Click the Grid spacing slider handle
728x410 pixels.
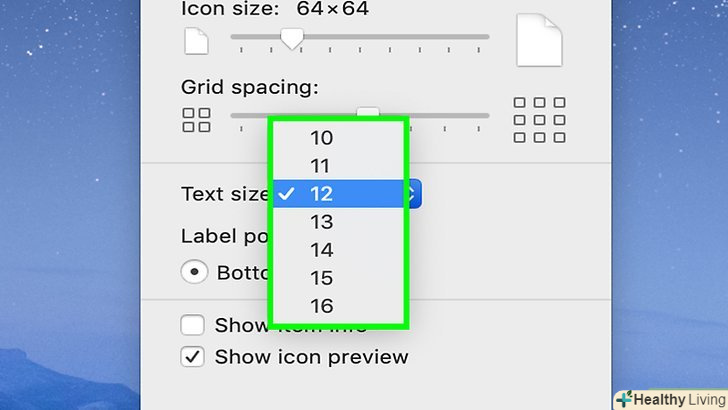[369, 113]
